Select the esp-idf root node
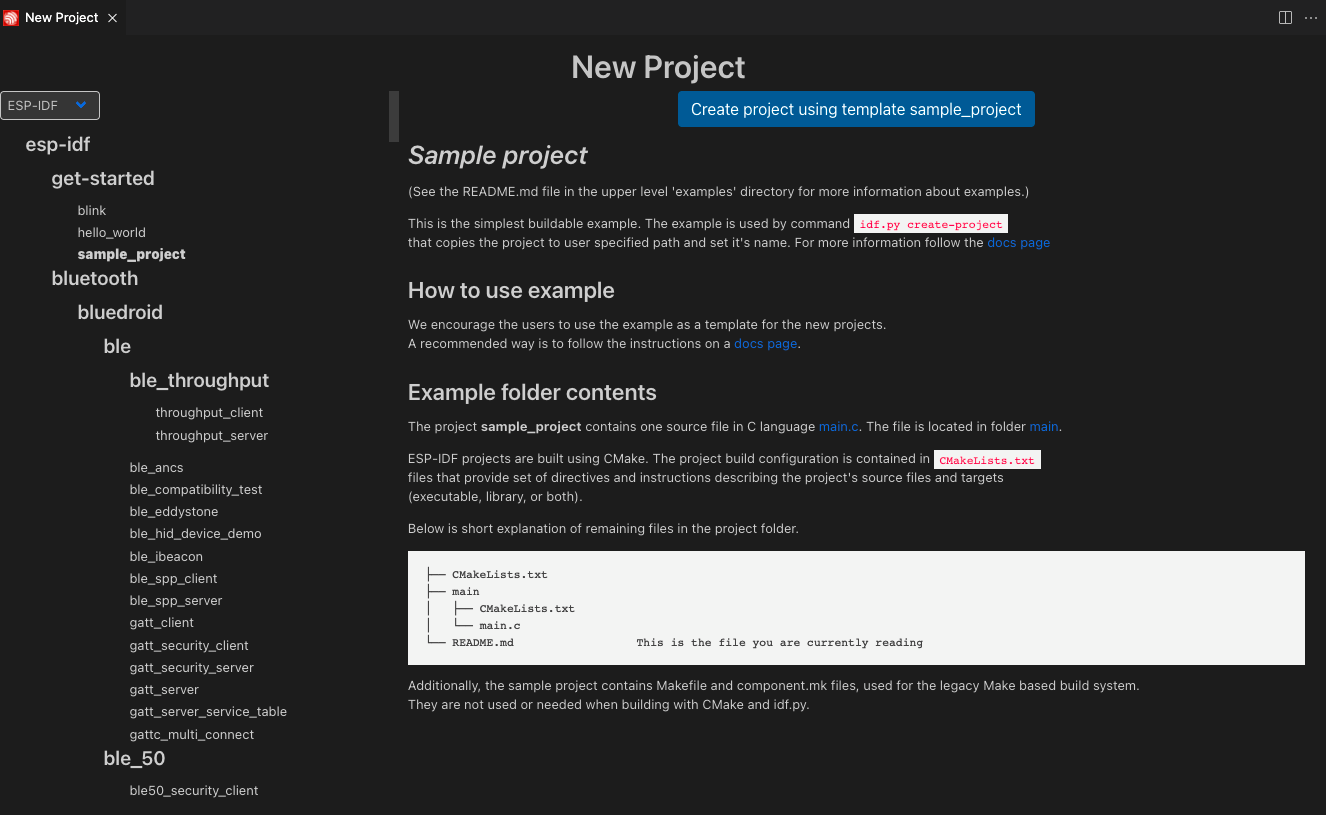1326x815 pixels. [57, 144]
